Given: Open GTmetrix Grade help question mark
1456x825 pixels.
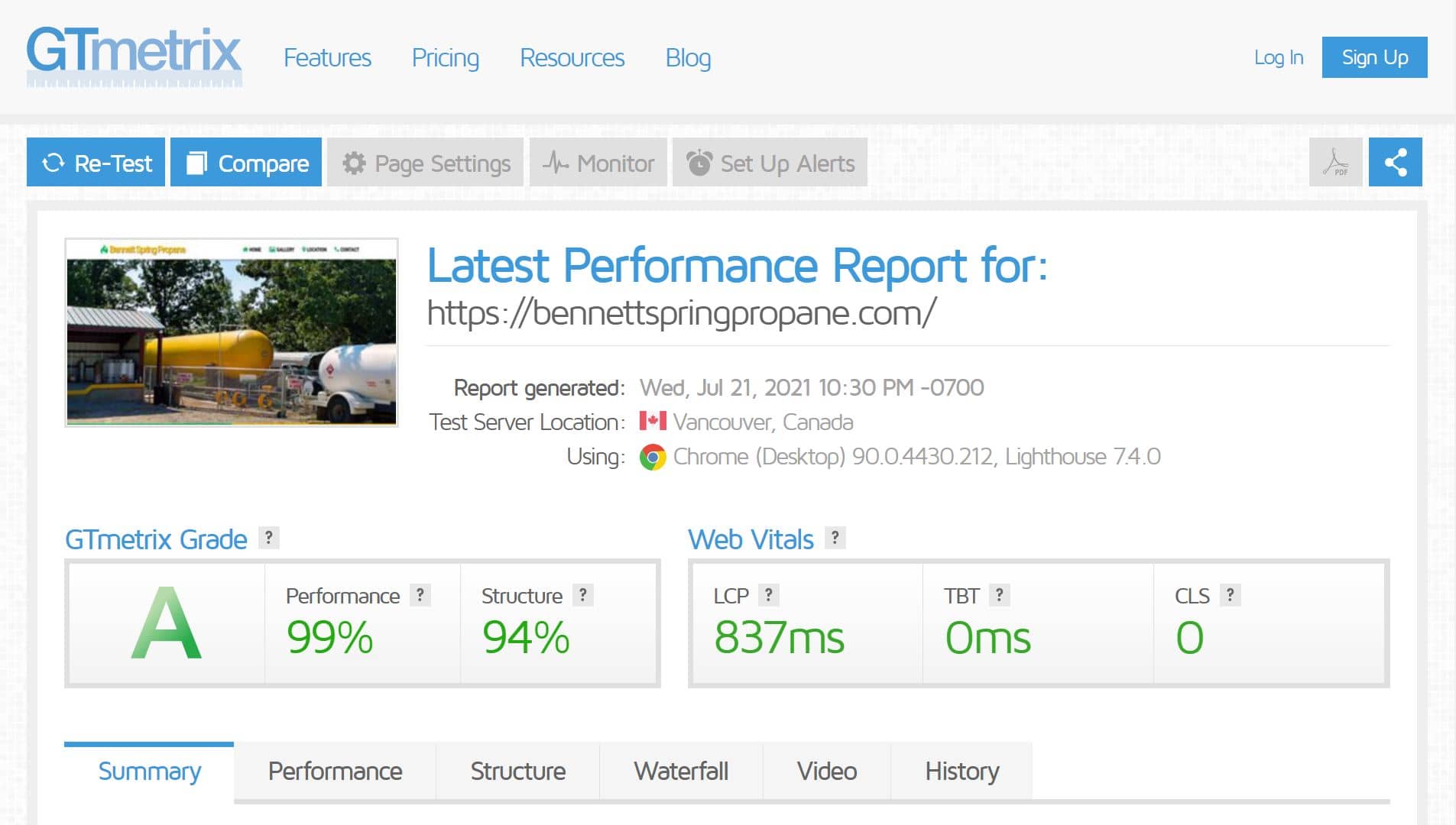Looking at the screenshot, I should point(268,538).
